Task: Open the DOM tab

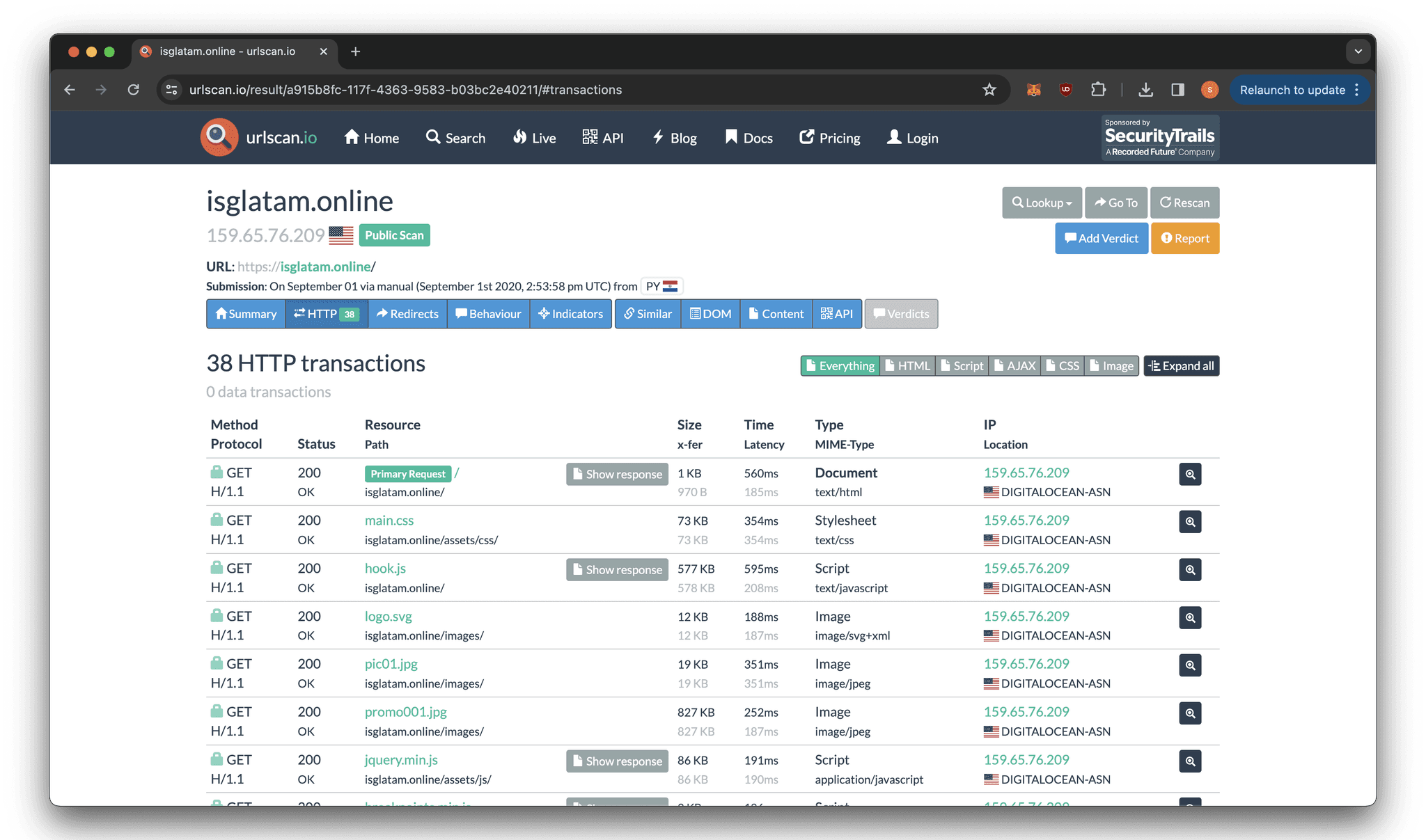Action: 710,314
